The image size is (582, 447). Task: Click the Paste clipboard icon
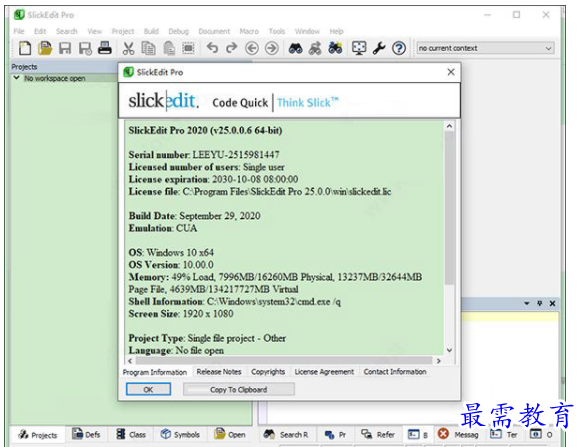tap(169, 48)
